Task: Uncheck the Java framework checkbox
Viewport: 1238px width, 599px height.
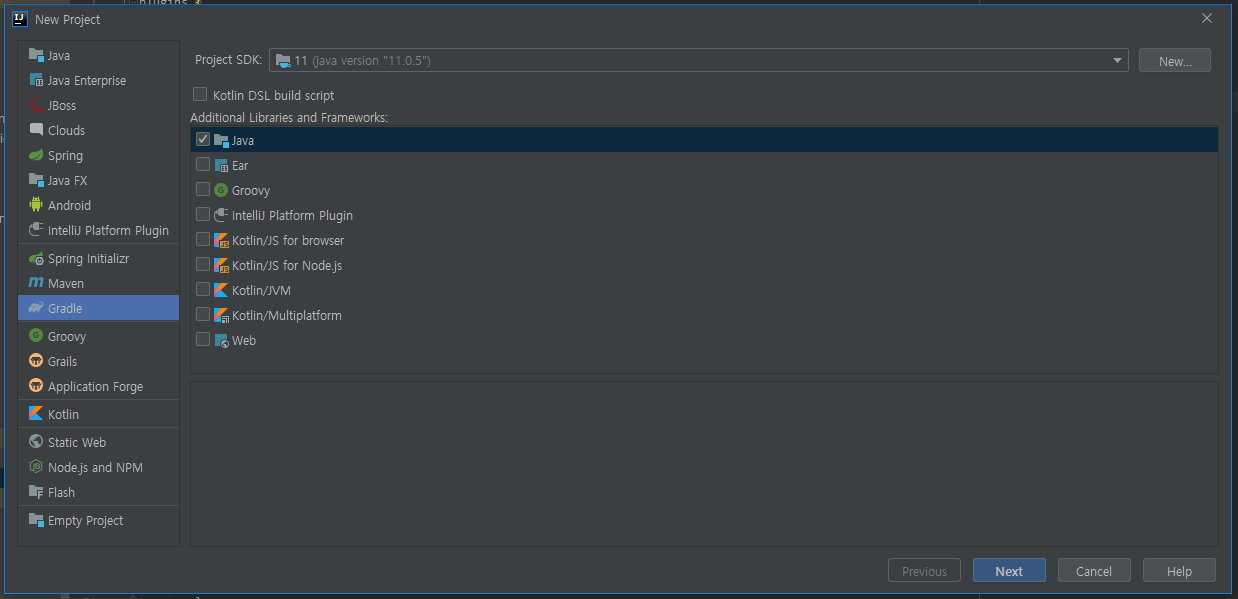Action: tap(203, 140)
